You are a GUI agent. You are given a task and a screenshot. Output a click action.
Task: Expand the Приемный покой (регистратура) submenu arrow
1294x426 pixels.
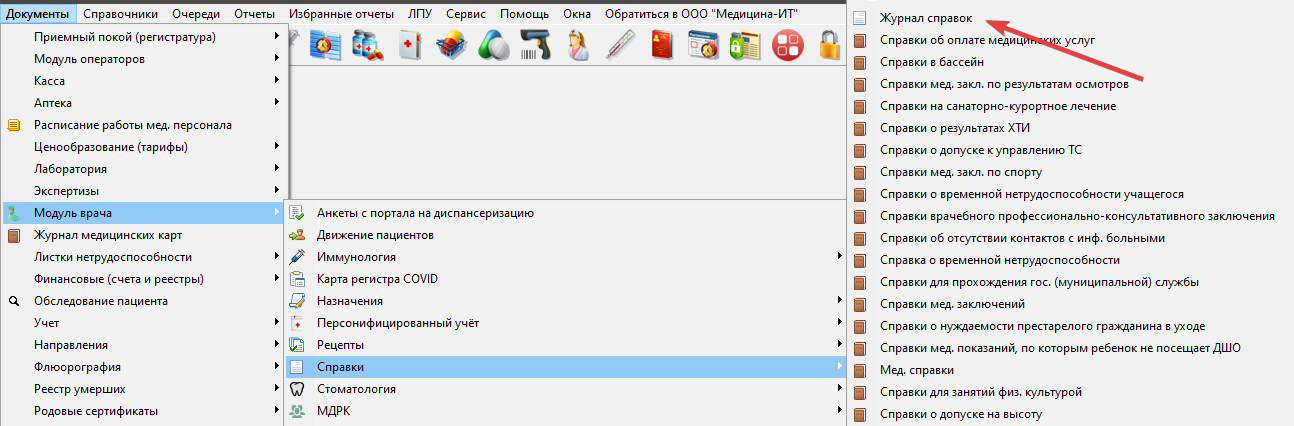[276, 37]
